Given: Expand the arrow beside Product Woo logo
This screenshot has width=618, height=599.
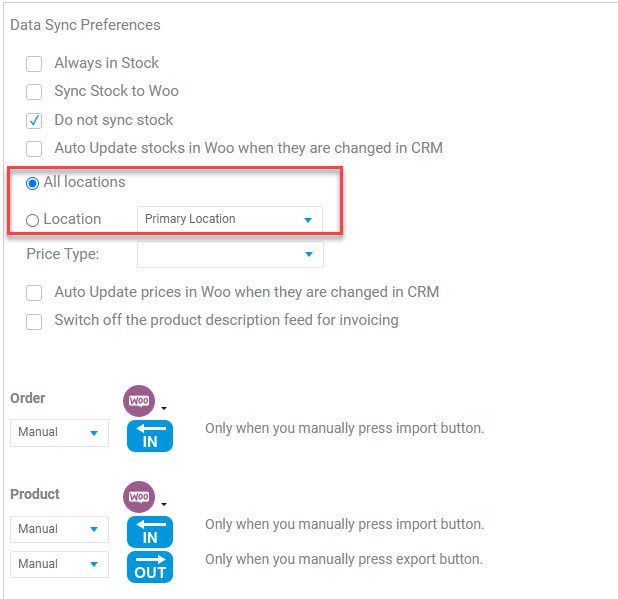Looking at the screenshot, I should pyautogui.click(x=164, y=504).
